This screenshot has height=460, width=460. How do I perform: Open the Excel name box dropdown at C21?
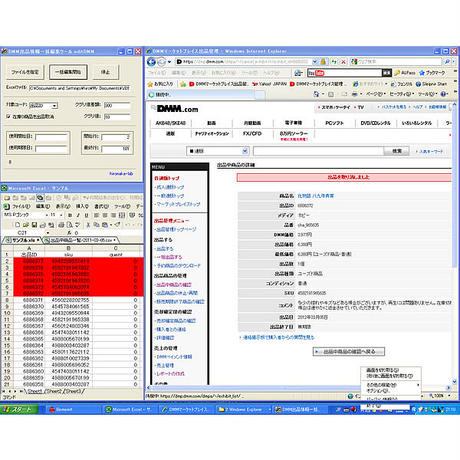(x=48, y=233)
